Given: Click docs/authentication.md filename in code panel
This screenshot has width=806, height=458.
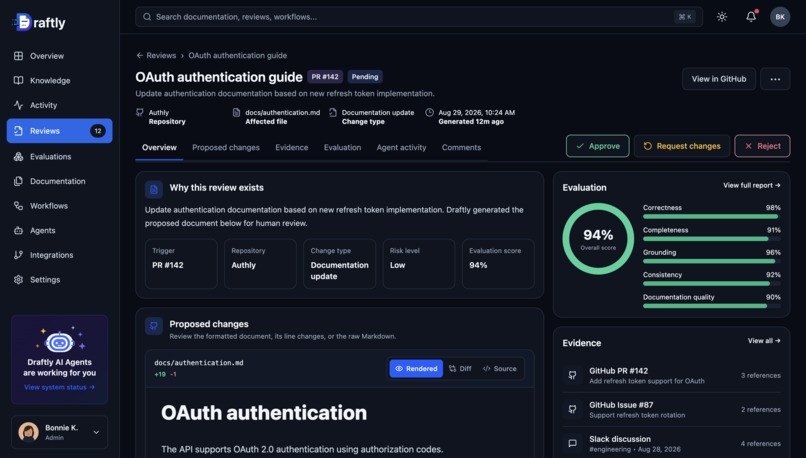Looking at the screenshot, I should tap(199, 363).
